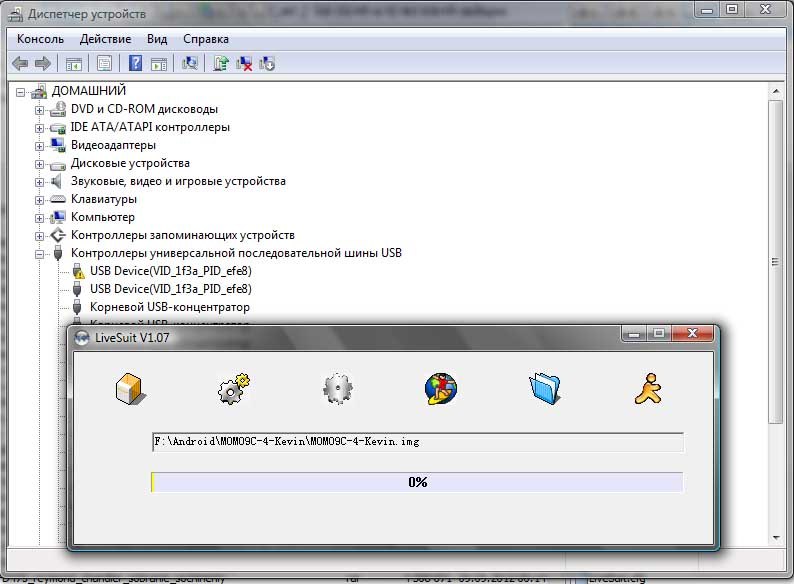Click the globe surfer icon in LiveSuit
The height and width of the screenshot is (584, 794).
coord(441,388)
